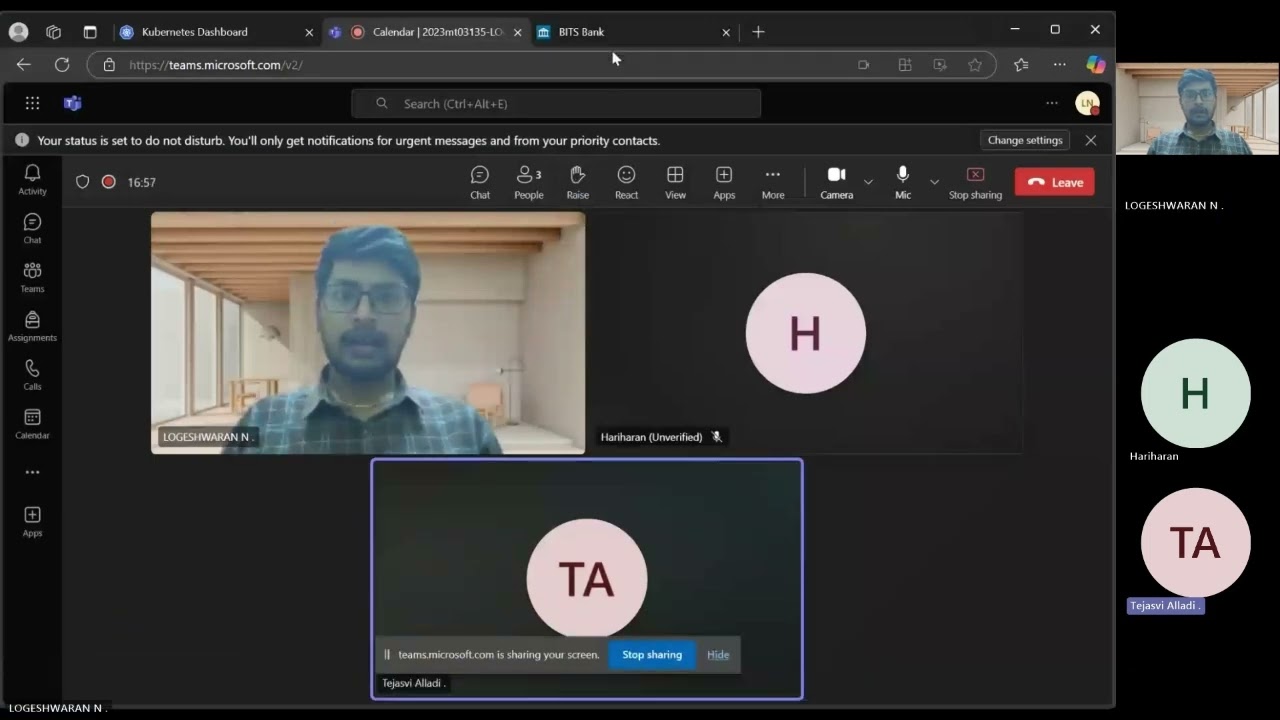Open browser profile icon
Viewport: 1280px width, 720px height.
coord(18,32)
